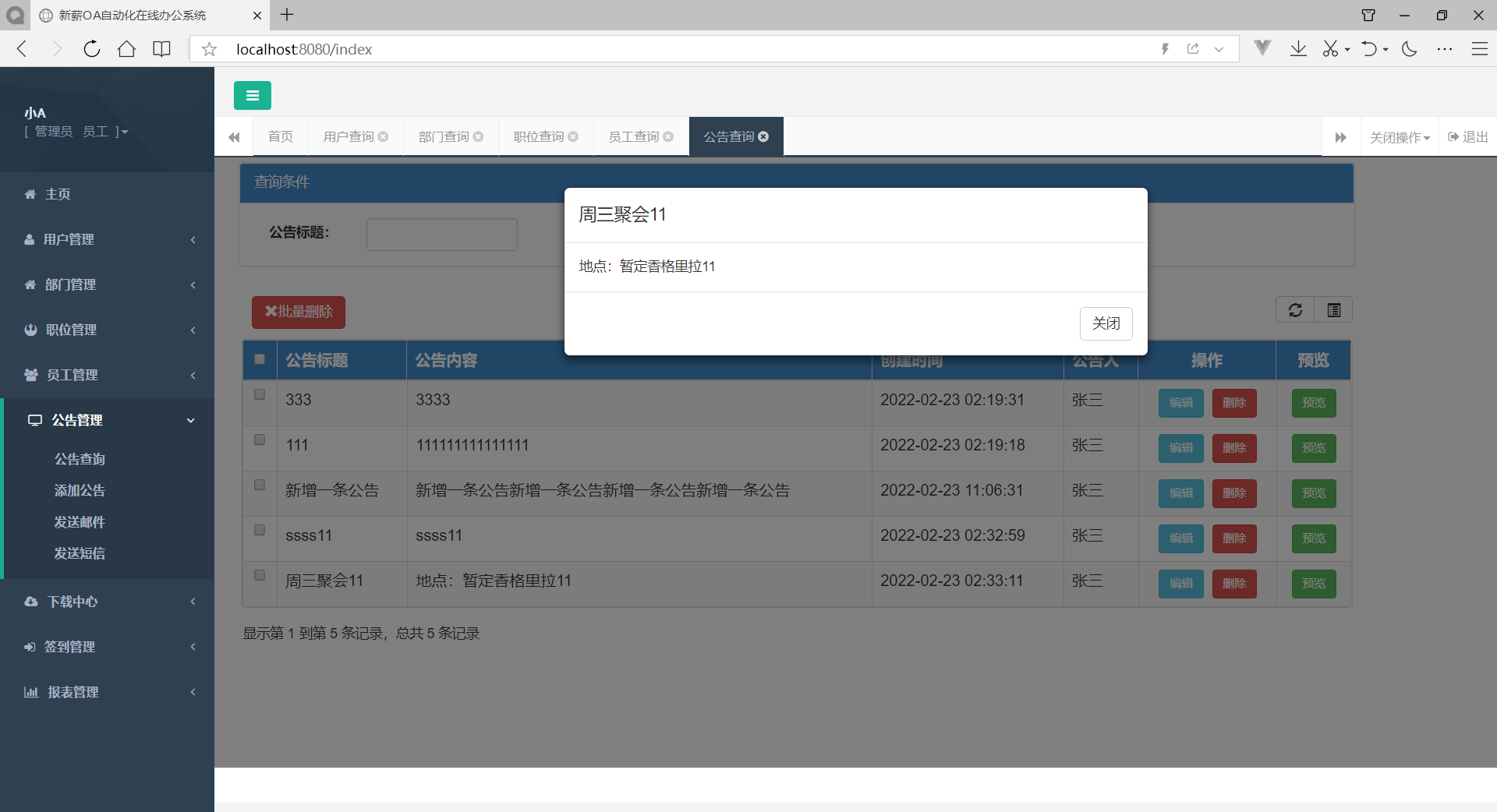The height and width of the screenshot is (812, 1497).
Task: Toggle the green hamburger sidebar menu button
Action: (x=252, y=95)
